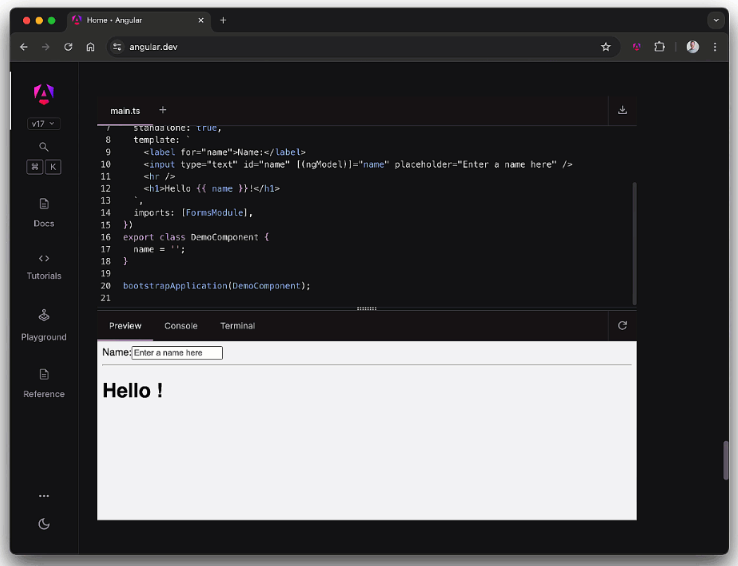Open the browser extensions puzzle icon

[x=659, y=47]
